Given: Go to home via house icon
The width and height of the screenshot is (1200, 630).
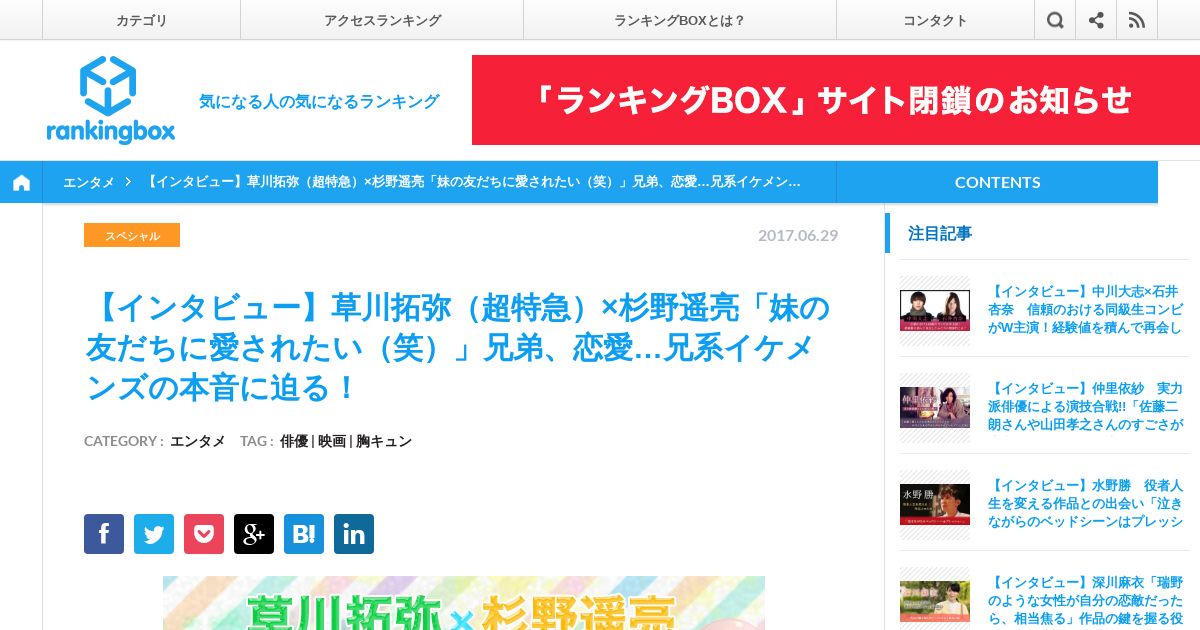Looking at the screenshot, I should (x=21, y=182).
